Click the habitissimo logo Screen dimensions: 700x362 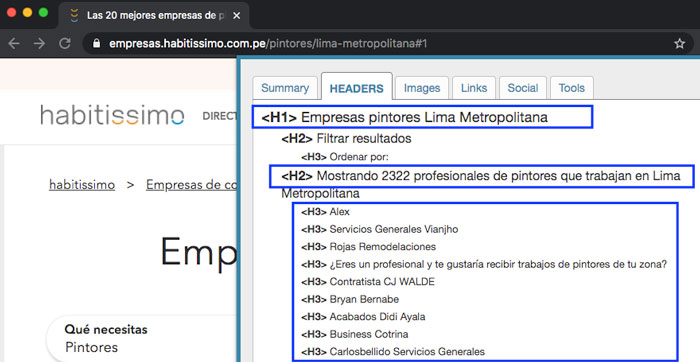point(112,115)
